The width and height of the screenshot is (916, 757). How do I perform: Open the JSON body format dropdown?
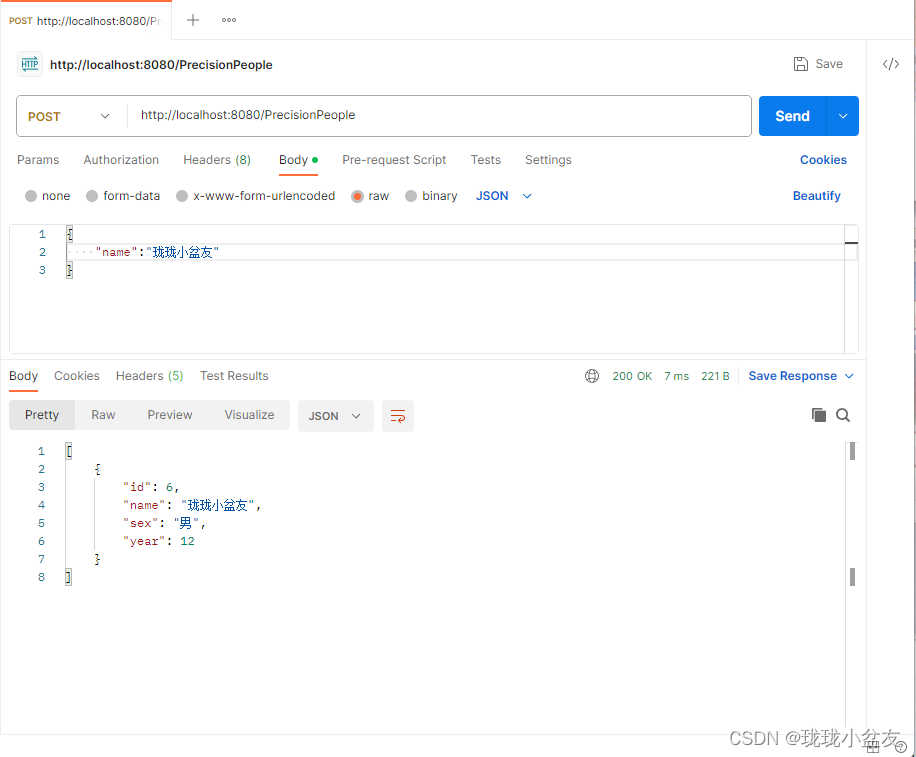click(x=502, y=196)
